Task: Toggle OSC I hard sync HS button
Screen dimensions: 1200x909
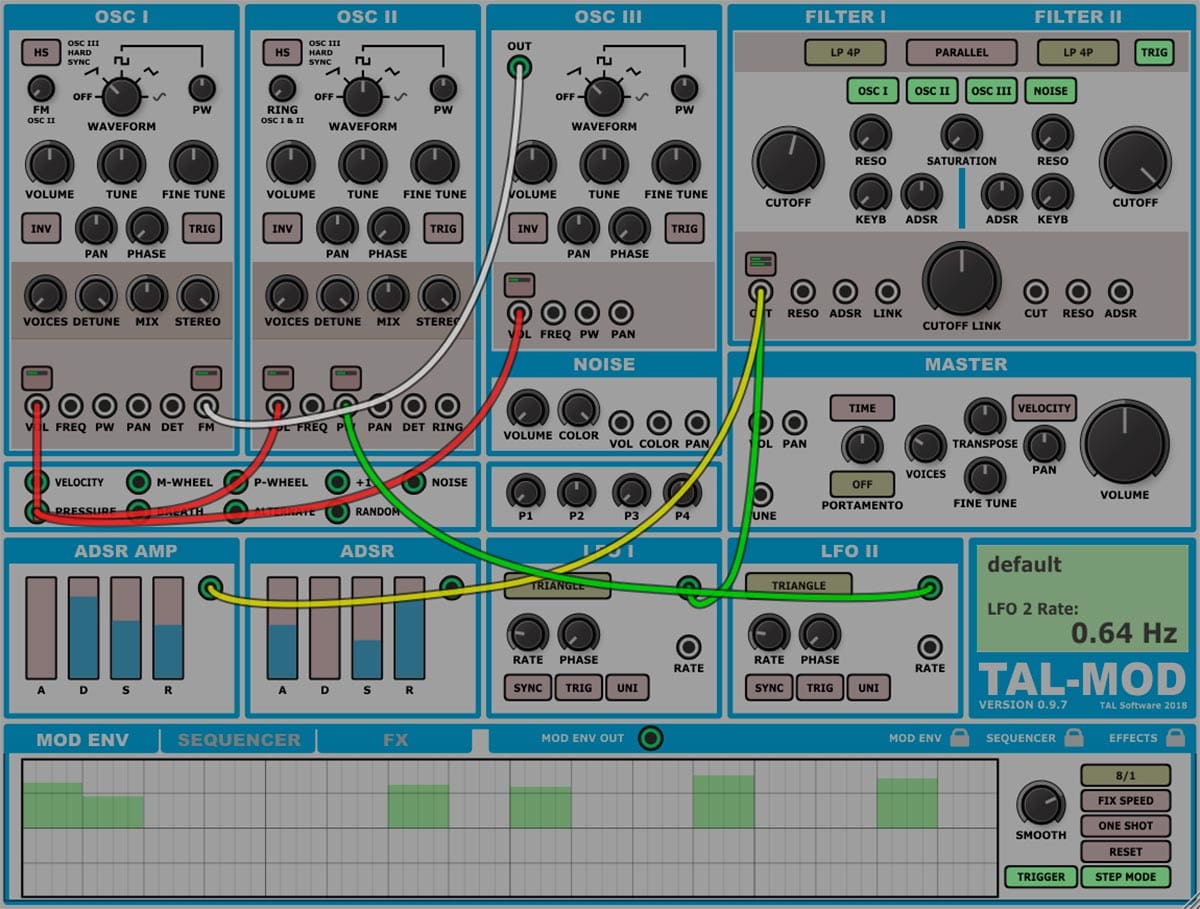Action: pos(41,53)
